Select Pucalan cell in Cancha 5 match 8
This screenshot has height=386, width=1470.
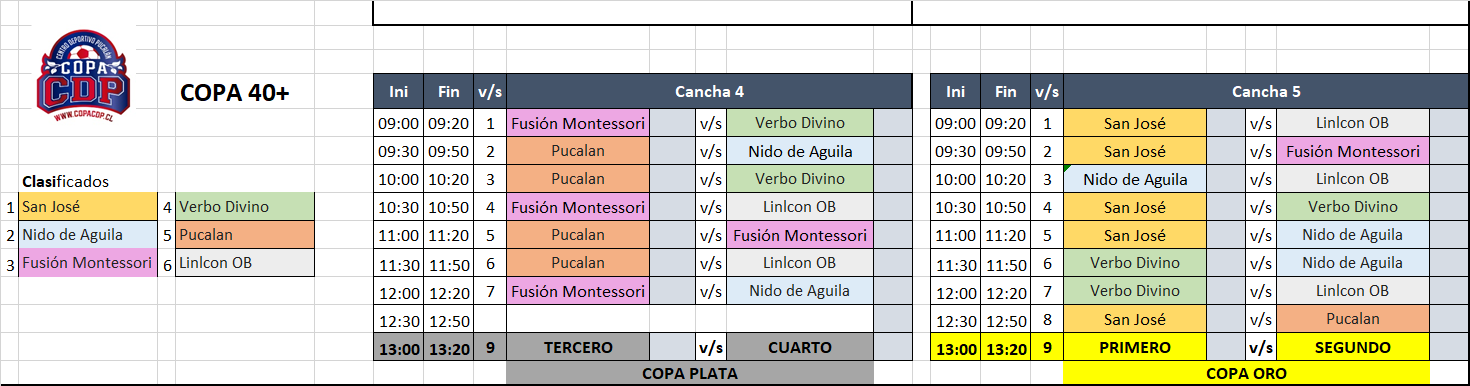tap(1353, 319)
